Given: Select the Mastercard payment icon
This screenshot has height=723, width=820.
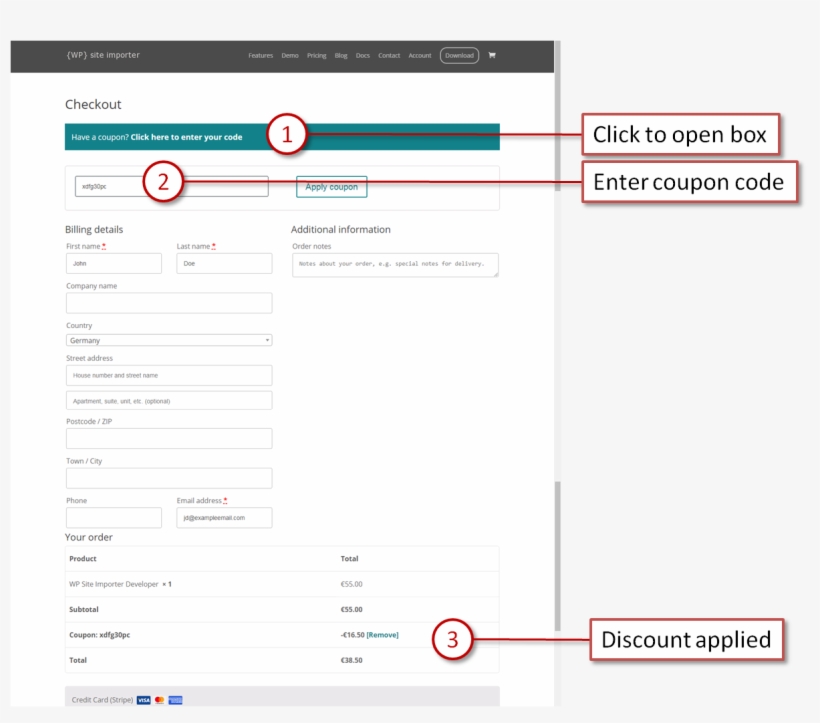Looking at the screenshot, I should (x=158, y=700).
